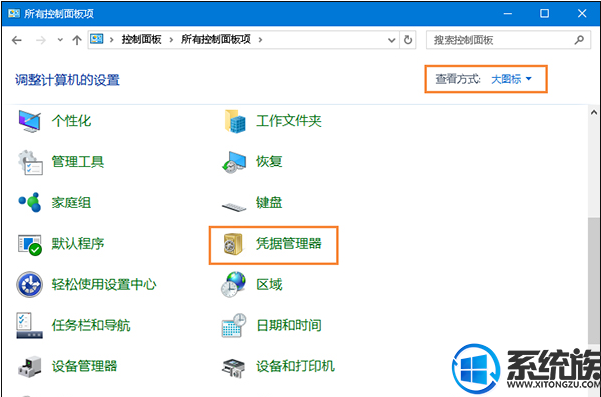This screenshot has height=397, width=601.
Task: Click the control panel icon in title bar
Action: coord(14,13)
